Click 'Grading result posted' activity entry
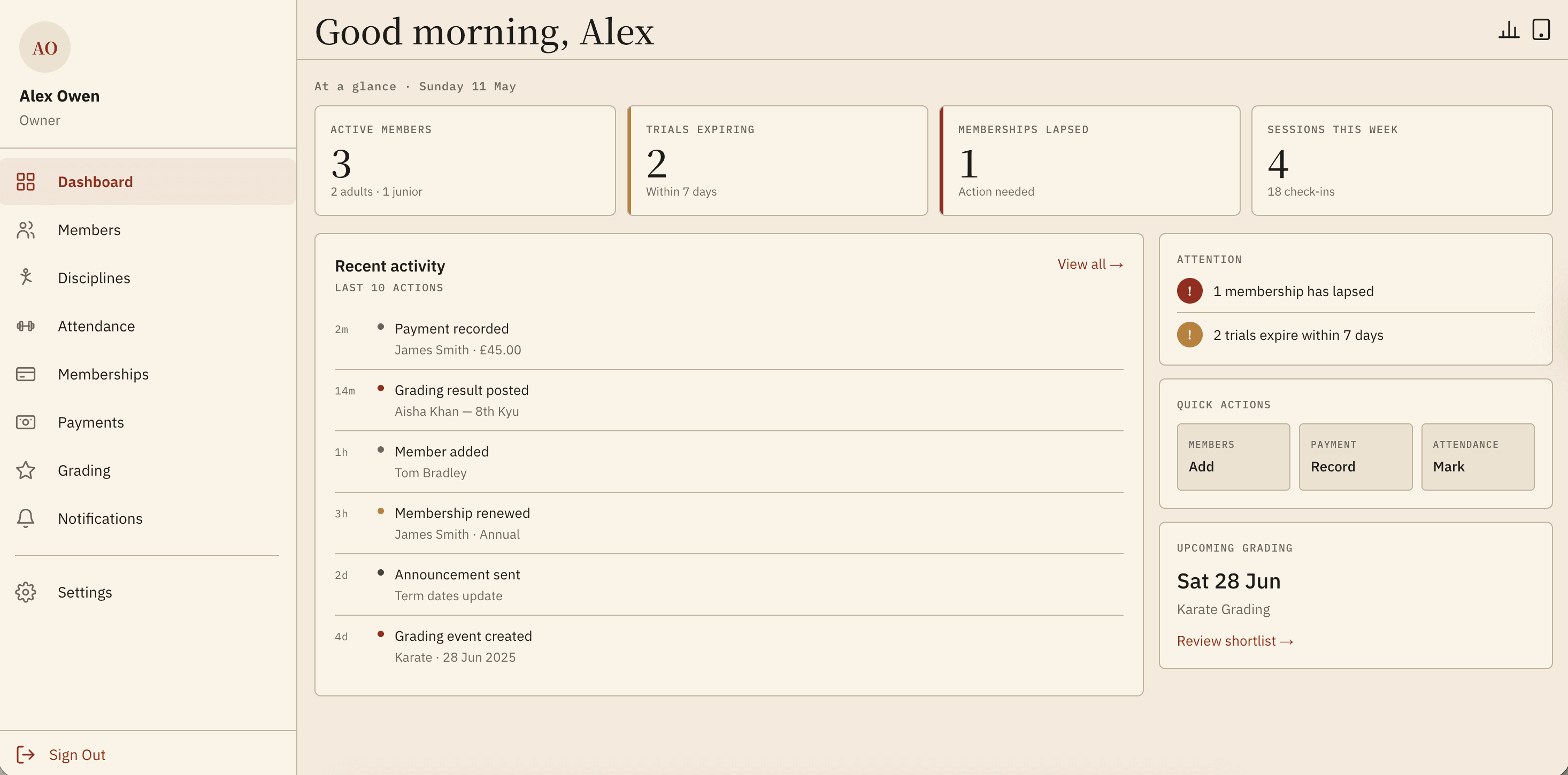The image size is (1568, 775). point(728,400)
